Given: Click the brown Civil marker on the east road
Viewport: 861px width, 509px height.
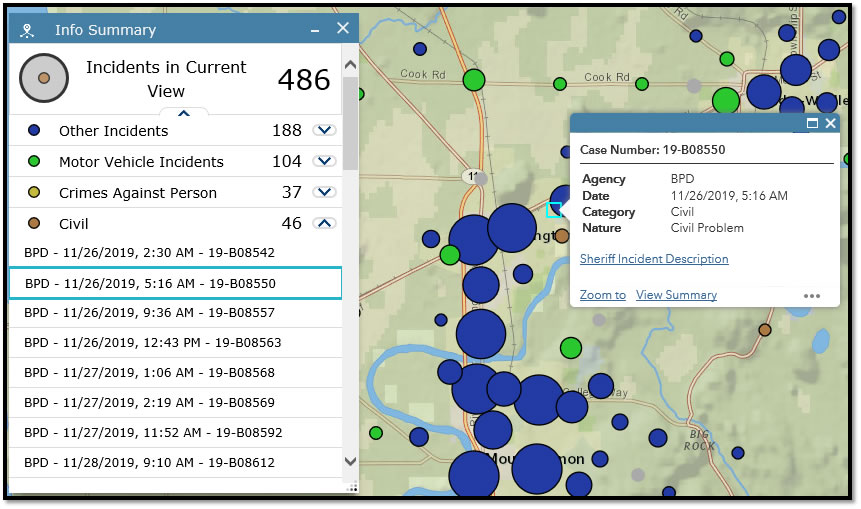Looking at the screenshot, I should pos(765,330).
